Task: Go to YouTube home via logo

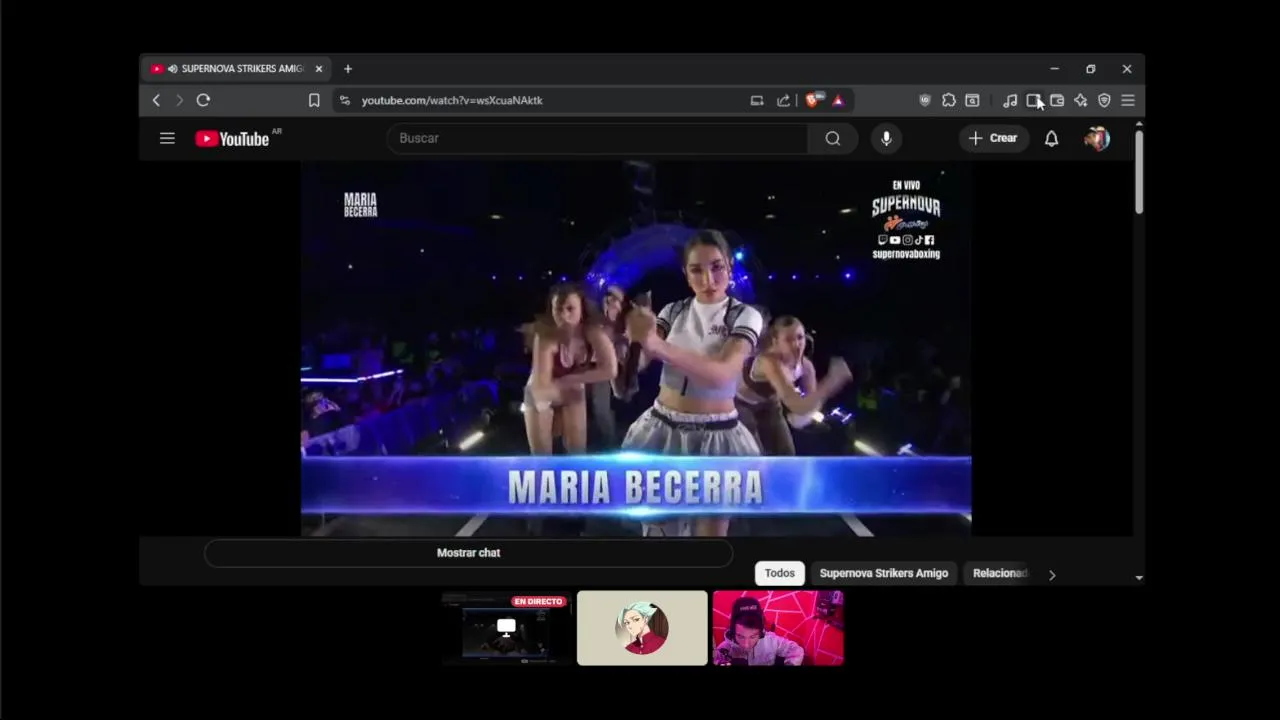Action: [x=232, y=139]
